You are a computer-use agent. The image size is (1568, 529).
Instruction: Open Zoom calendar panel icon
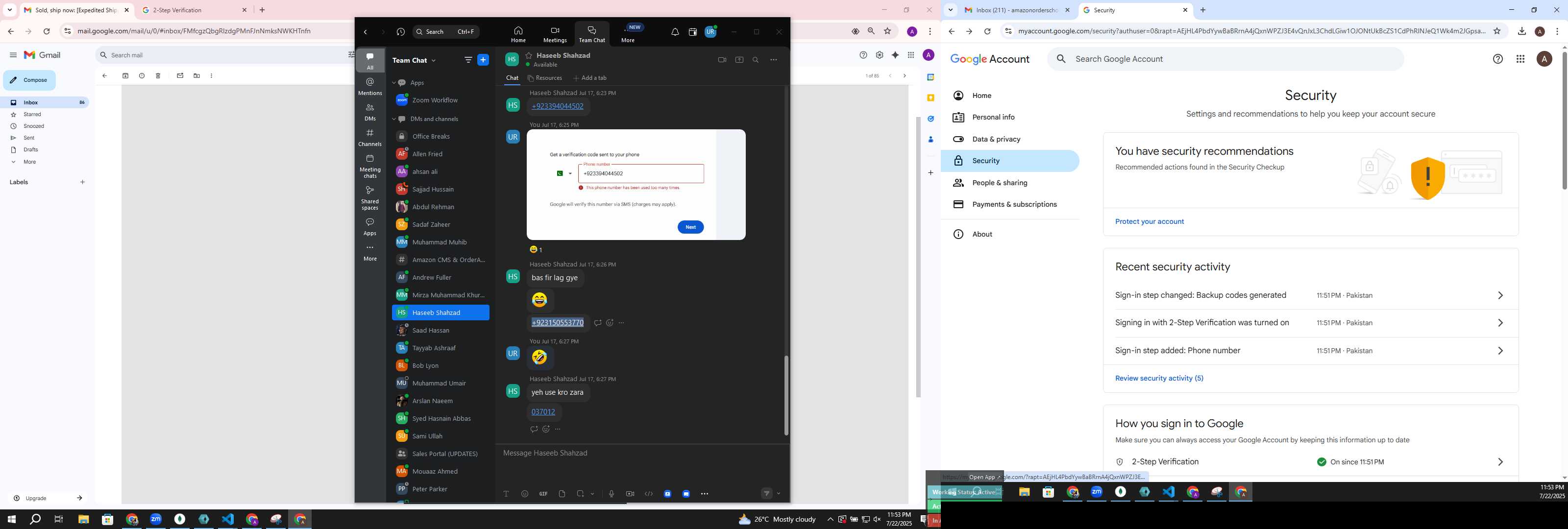coord(693,32)
